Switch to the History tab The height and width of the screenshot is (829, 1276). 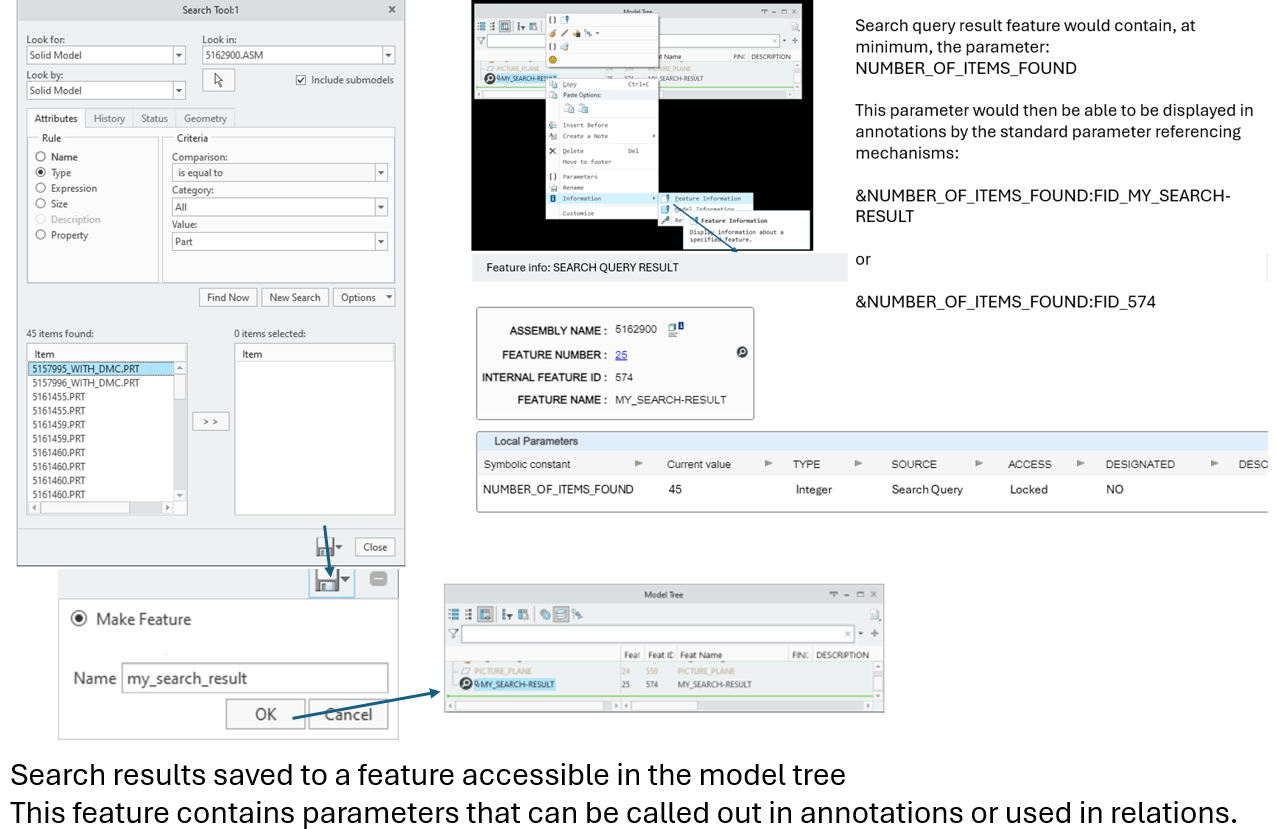109,118
